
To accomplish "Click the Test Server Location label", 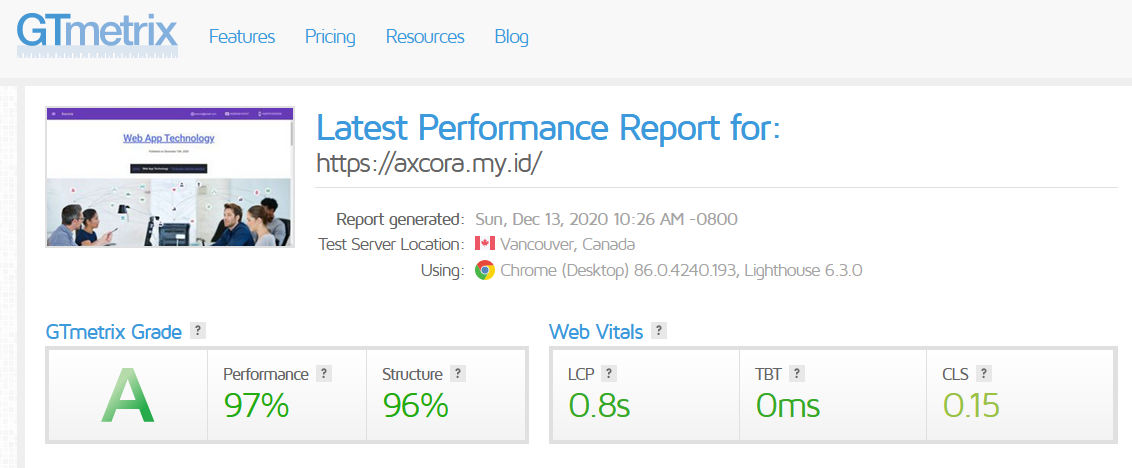I will point(391,244).
